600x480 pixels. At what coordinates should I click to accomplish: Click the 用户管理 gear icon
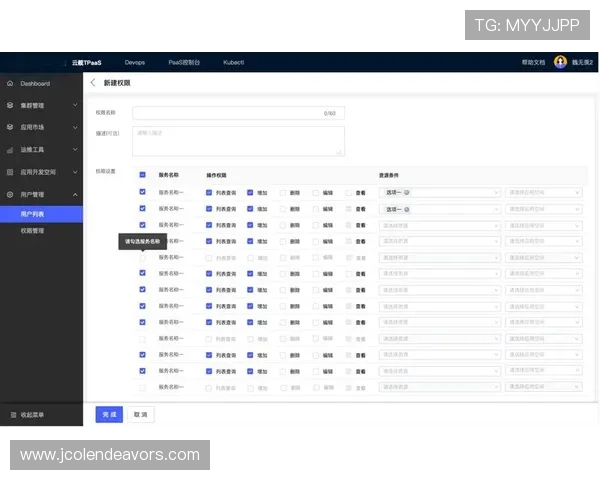coord(10,194)
